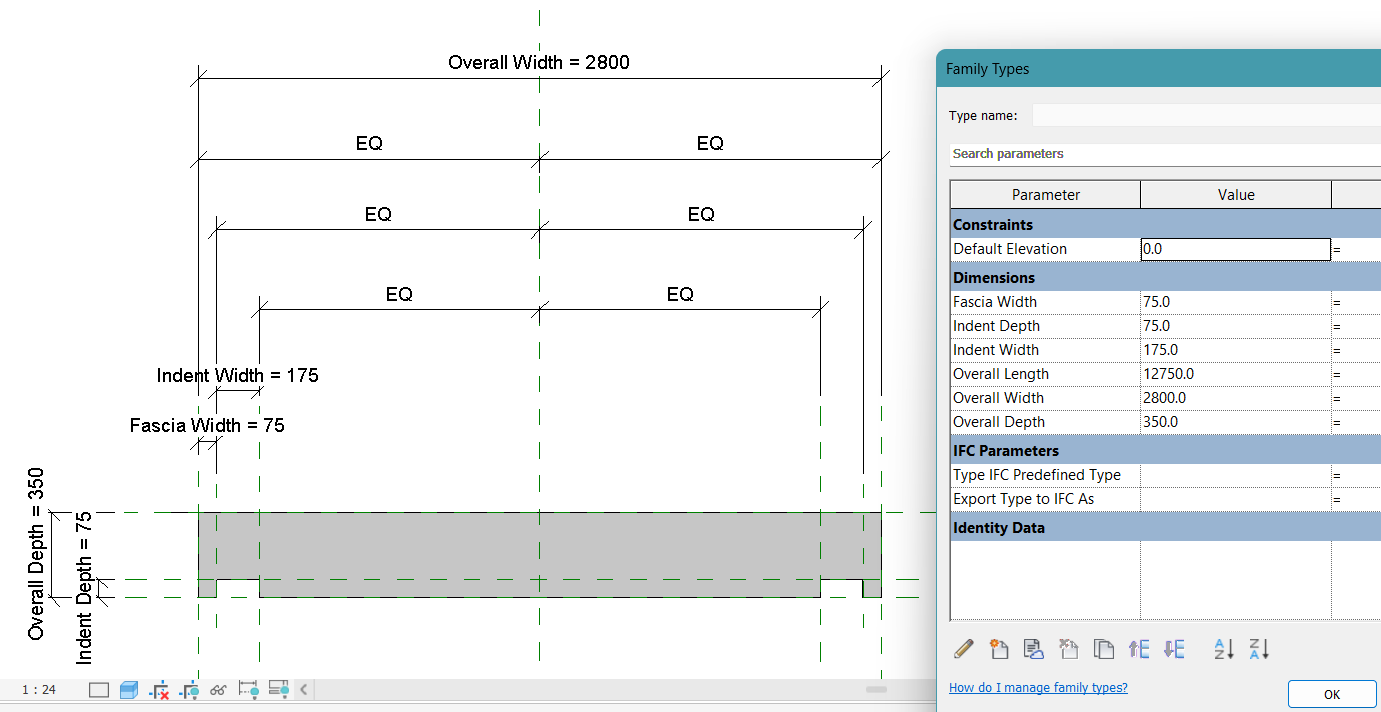Collapse the IFC Parameters group header
Viewport: 1381px width, 712px height.
tap(1165, 451)
